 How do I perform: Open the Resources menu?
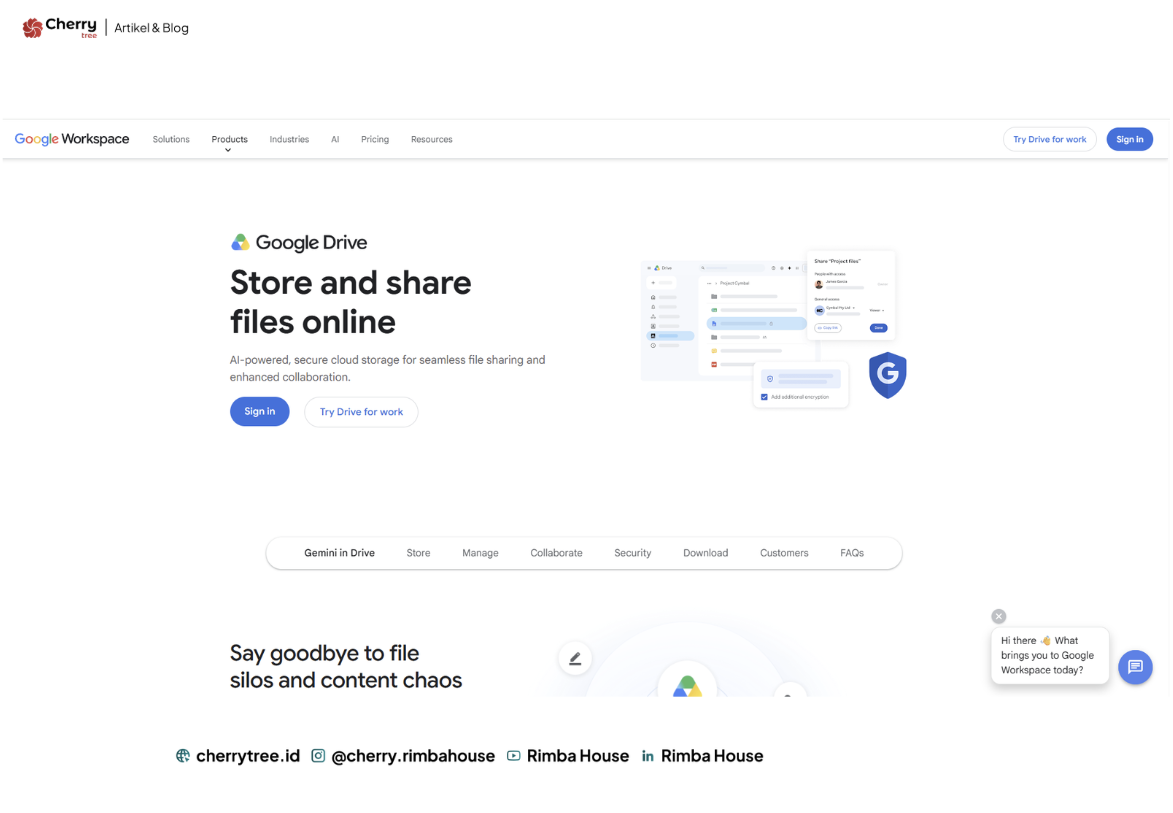tap(432, 139)
